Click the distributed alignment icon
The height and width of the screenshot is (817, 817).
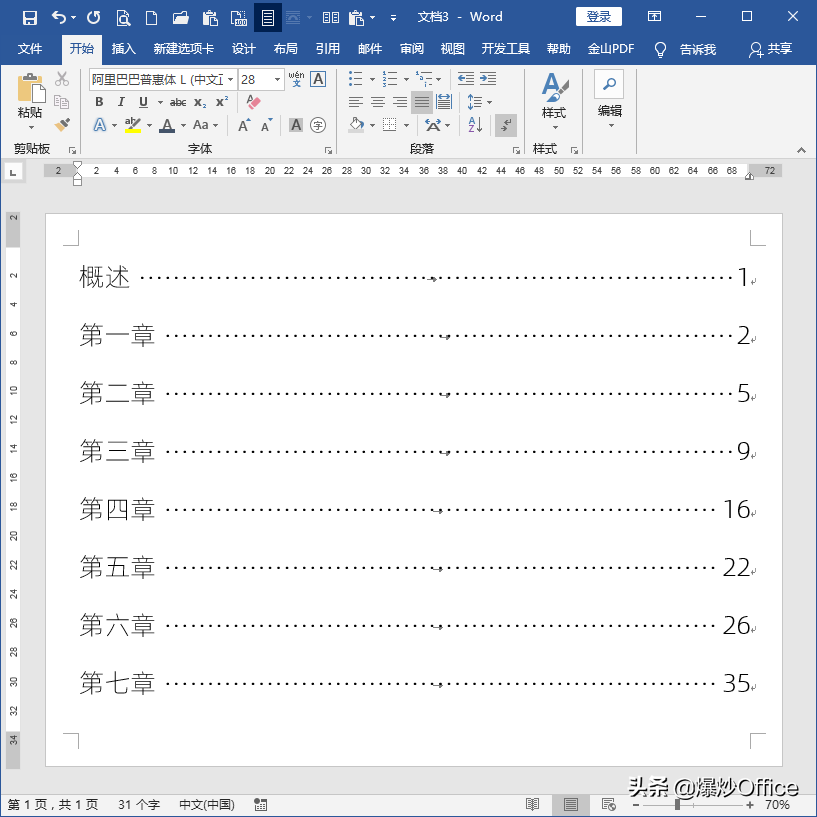(x=443, y=102)
